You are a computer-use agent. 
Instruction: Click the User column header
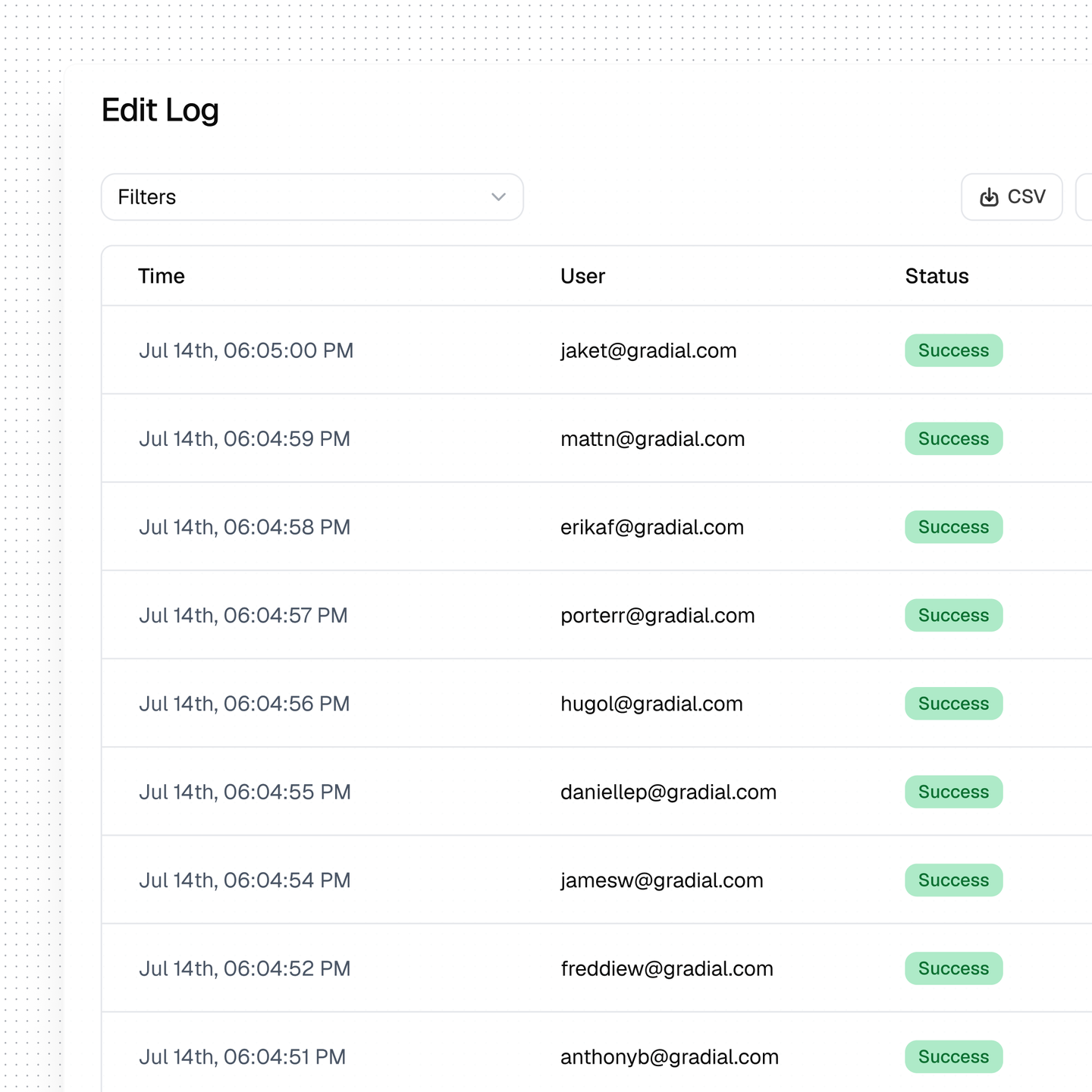pos(582,276)
